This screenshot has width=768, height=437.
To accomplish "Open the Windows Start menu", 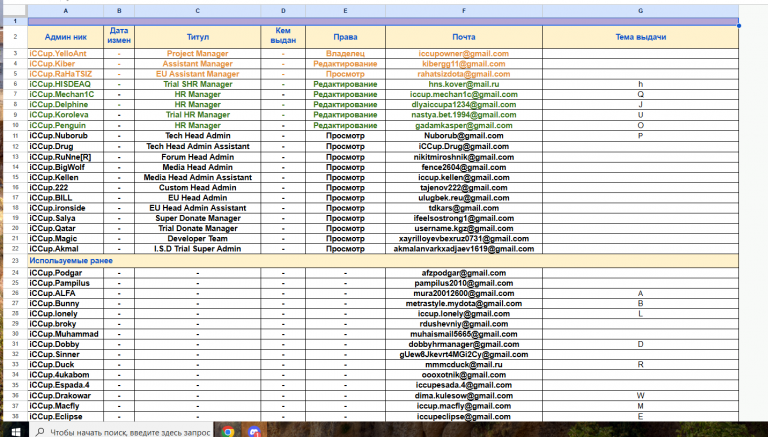I will [15, 432].
